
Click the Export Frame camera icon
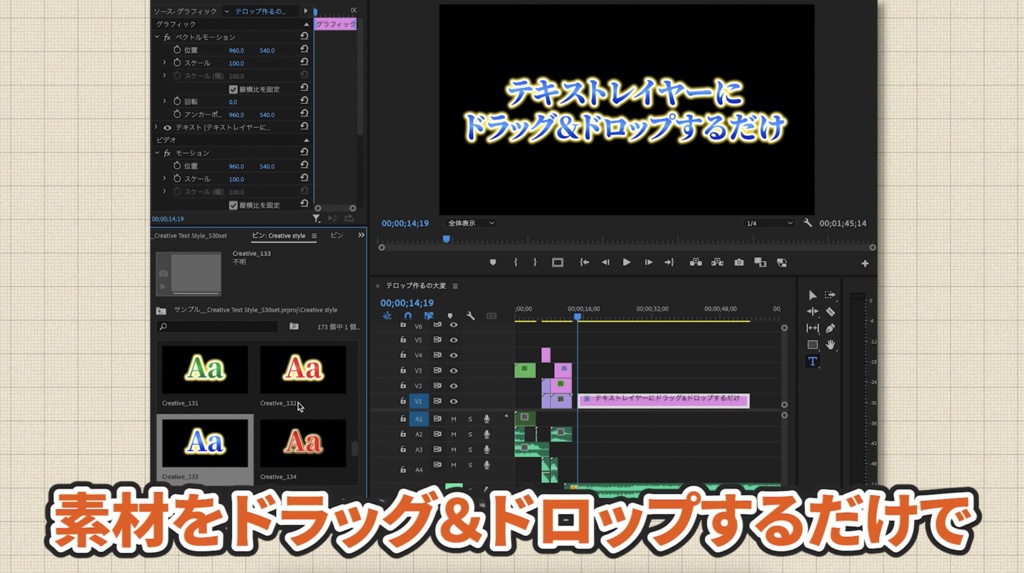(x=739, y=263)
